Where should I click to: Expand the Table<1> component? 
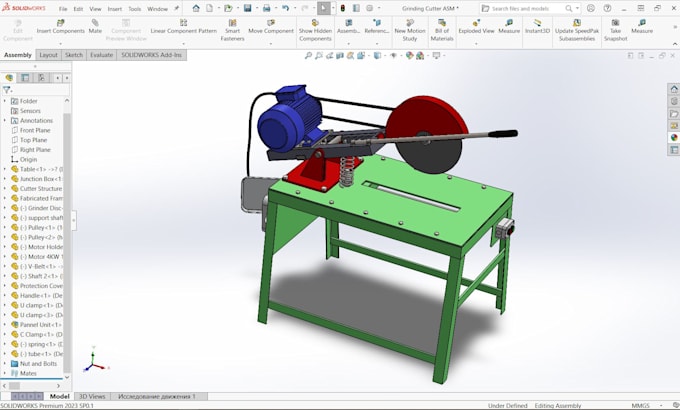click(5, 169)
